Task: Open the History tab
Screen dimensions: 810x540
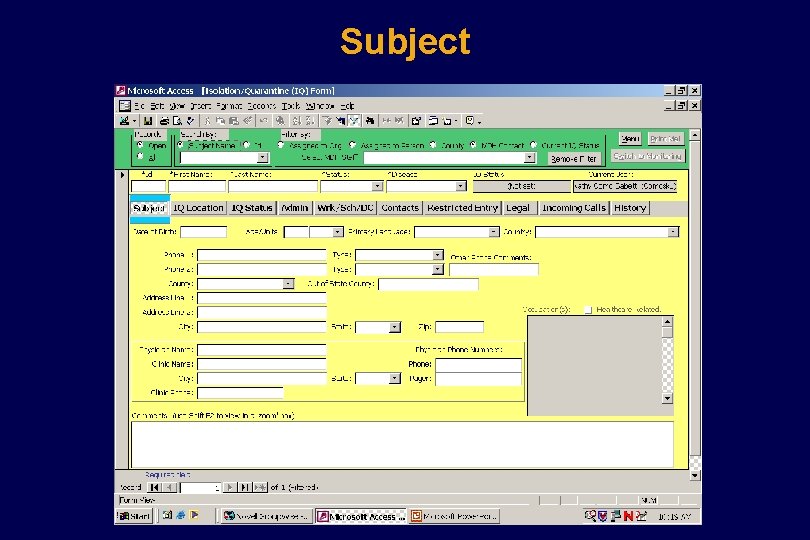Action: pyautogui.click(x=630, y=208)
